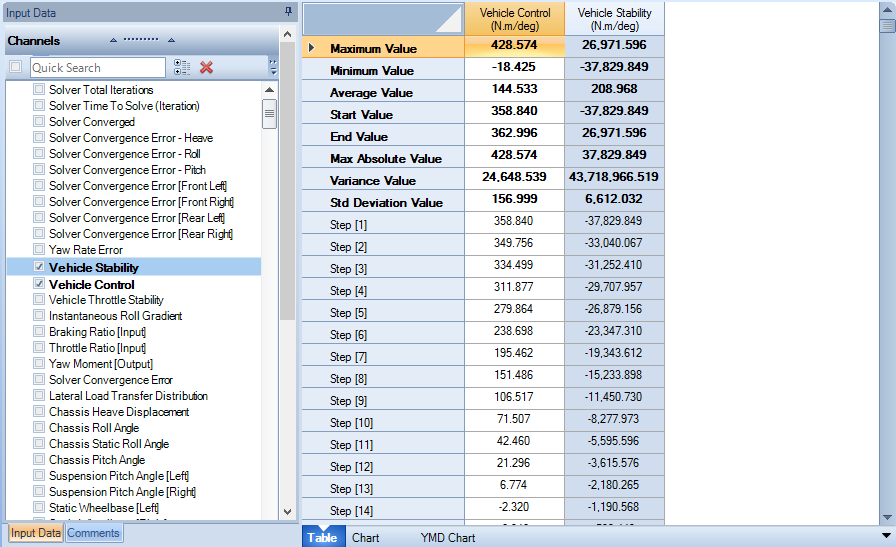Click the up arrow above the panel scrollbar
The image size is (896, 547).
click(287, 35)
